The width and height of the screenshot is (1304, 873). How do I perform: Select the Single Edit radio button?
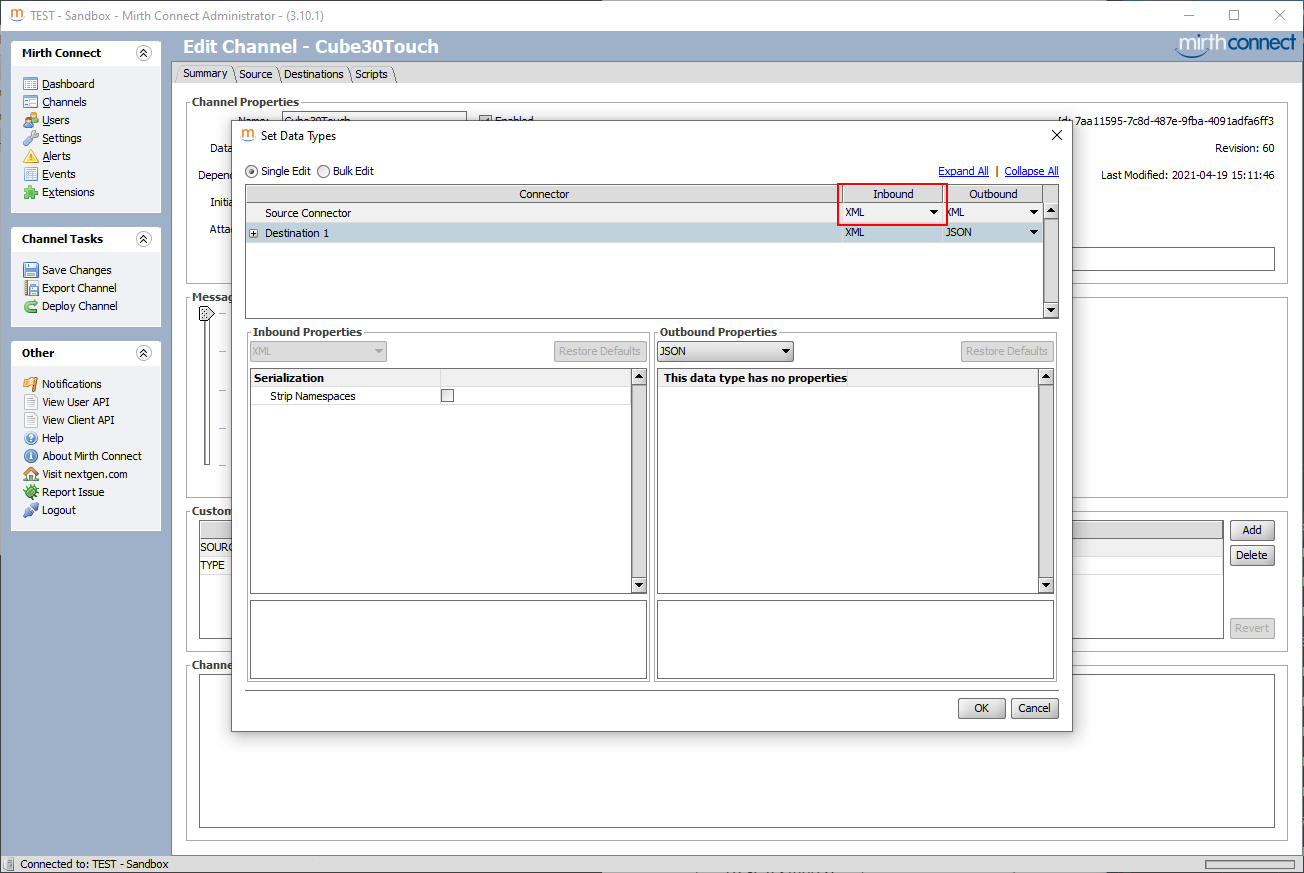click(252, 171)
